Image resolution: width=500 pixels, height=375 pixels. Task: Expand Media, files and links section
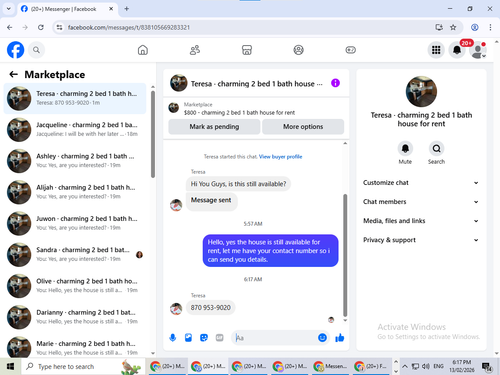coord(421,221)
